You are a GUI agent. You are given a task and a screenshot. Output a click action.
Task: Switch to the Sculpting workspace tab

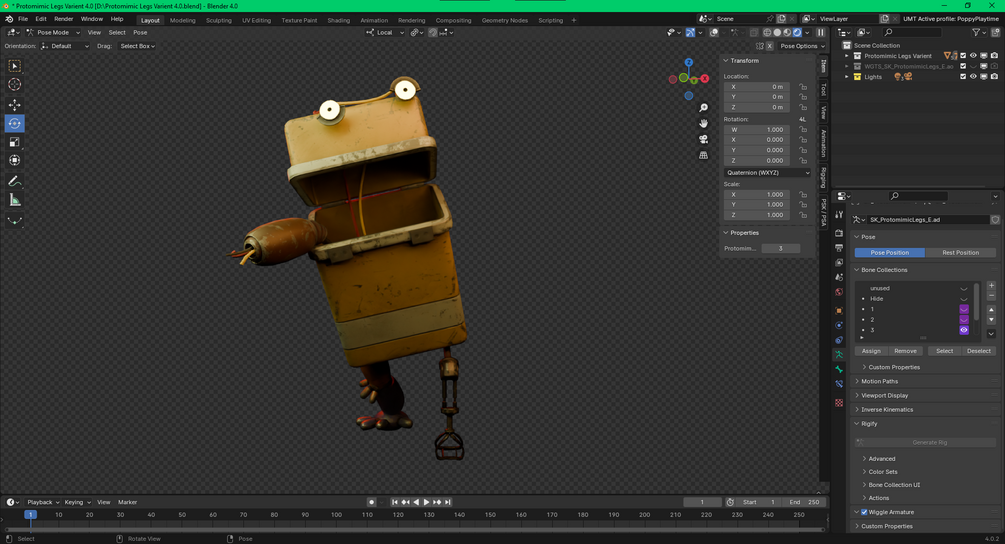click(x=218, y=20)
